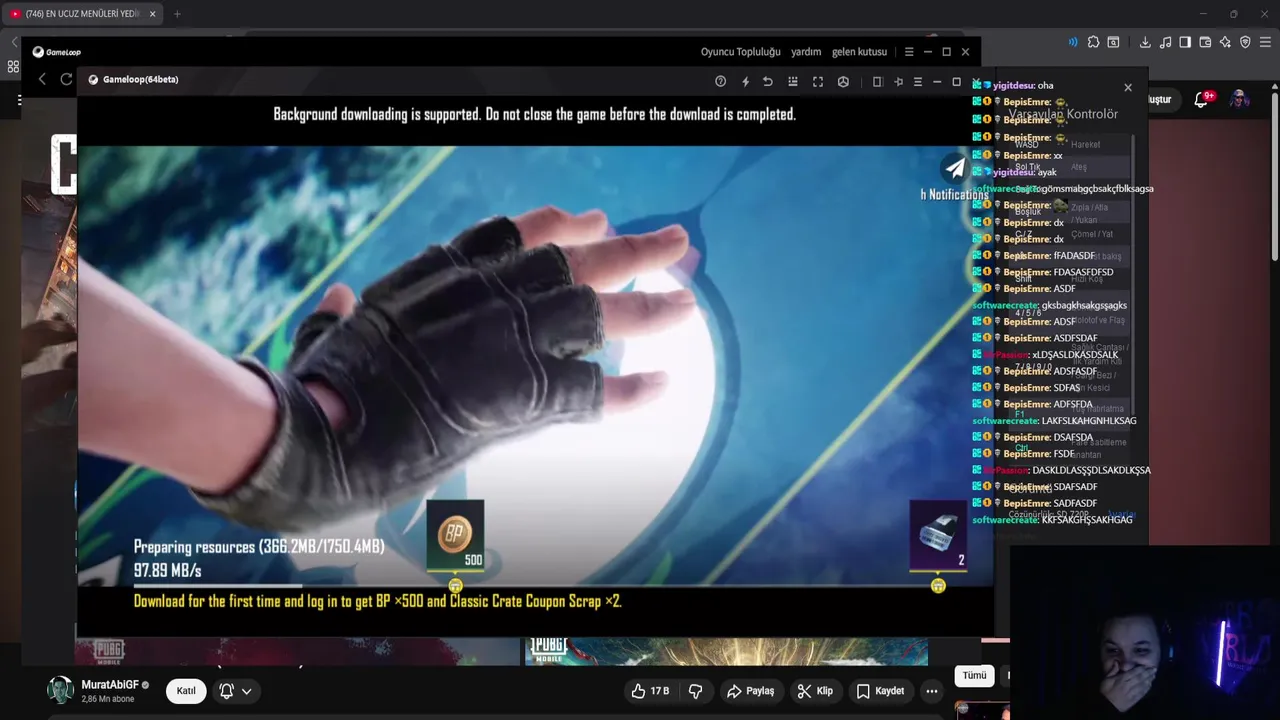Image resolution: width=1280 pixels, height=720 pixels.
Task: Toggle browser sidebar panel icon
Action: point(1185,42)
